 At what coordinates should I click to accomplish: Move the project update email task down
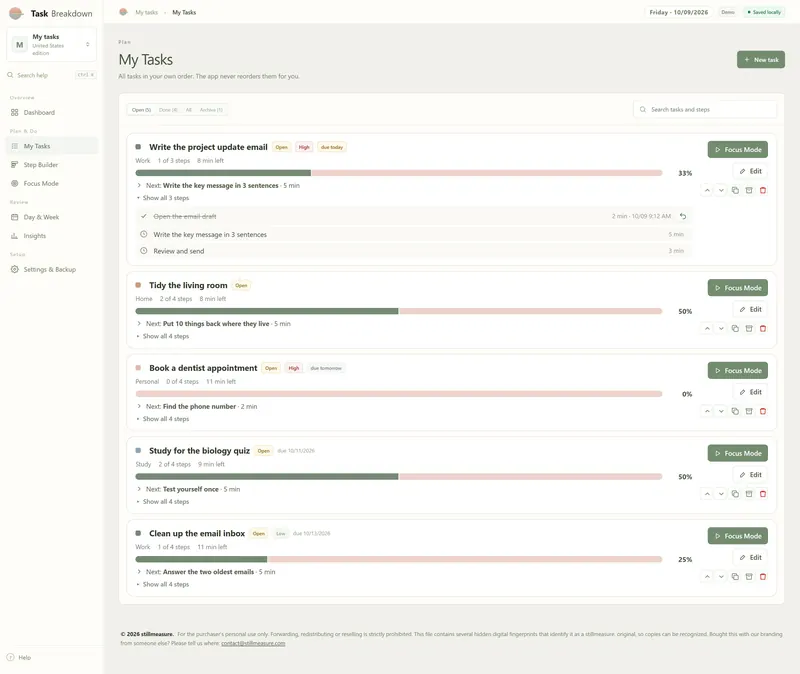pos(721,190)
